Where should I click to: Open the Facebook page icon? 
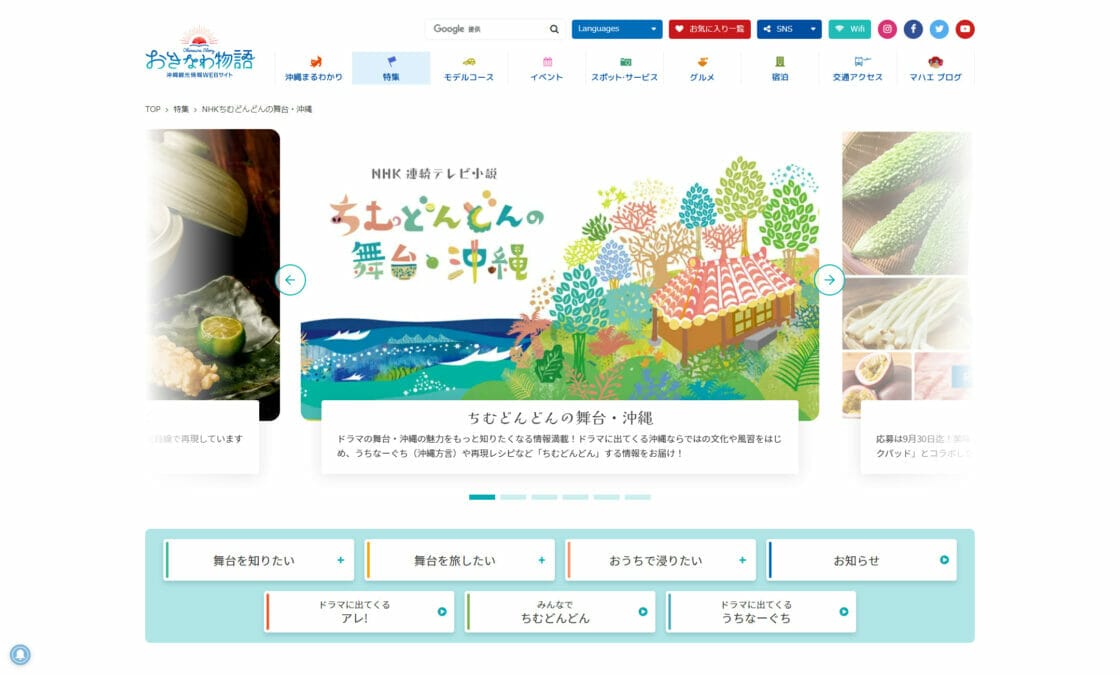913,29
